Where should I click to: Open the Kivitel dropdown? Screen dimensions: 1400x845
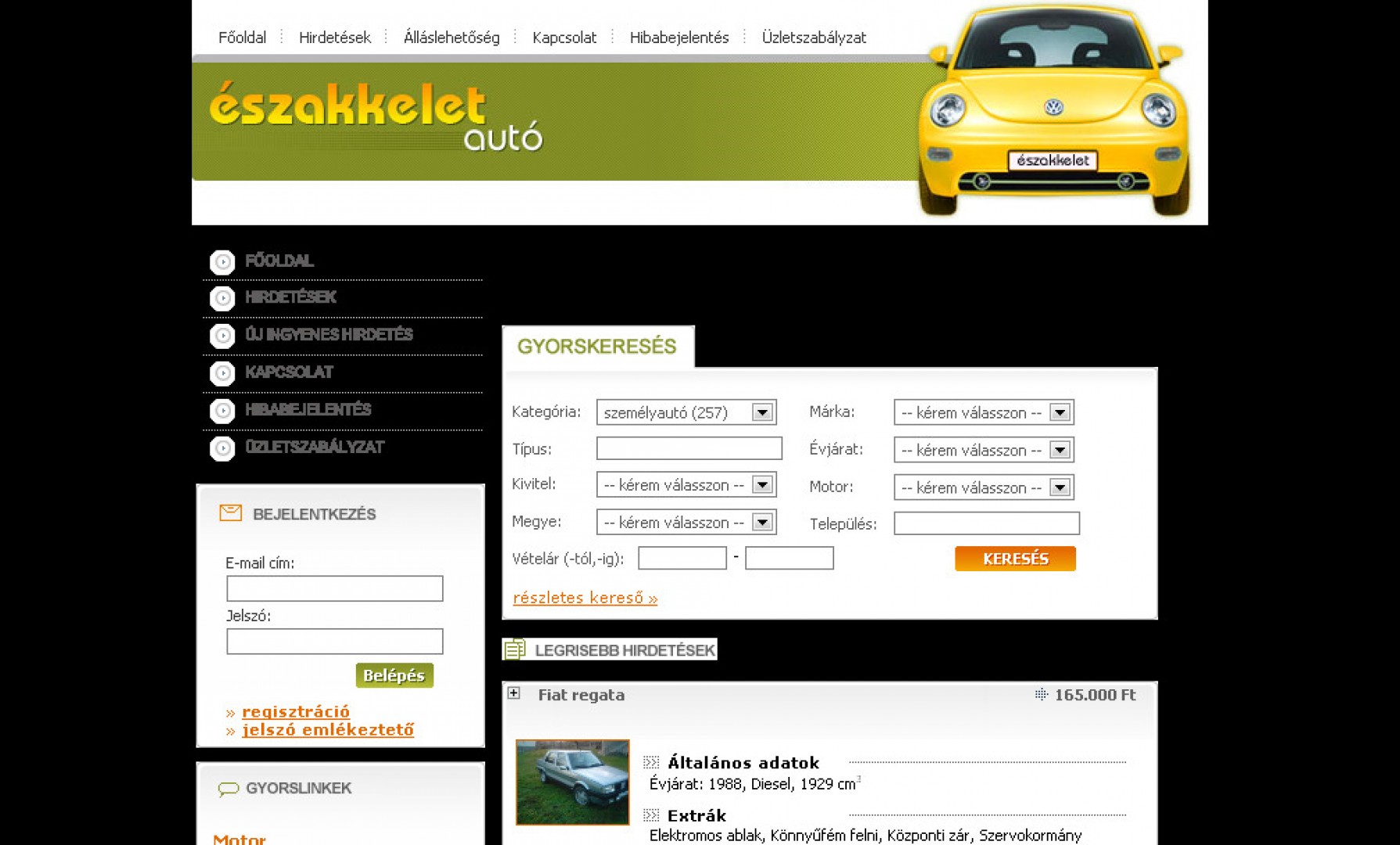(686, 484)
